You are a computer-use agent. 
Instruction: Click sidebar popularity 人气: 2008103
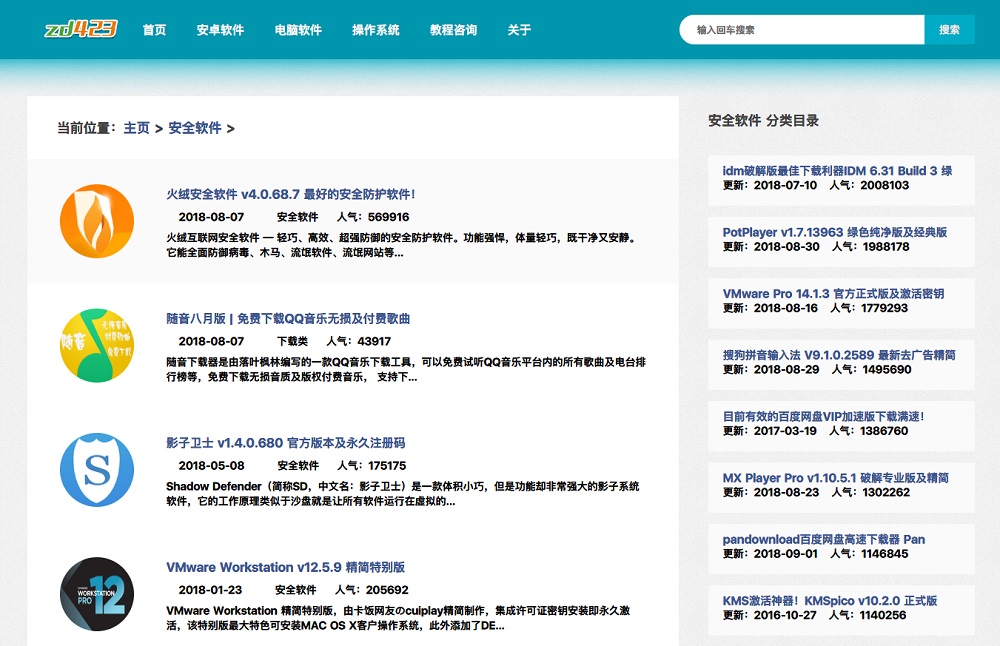[x=869, y=186]
